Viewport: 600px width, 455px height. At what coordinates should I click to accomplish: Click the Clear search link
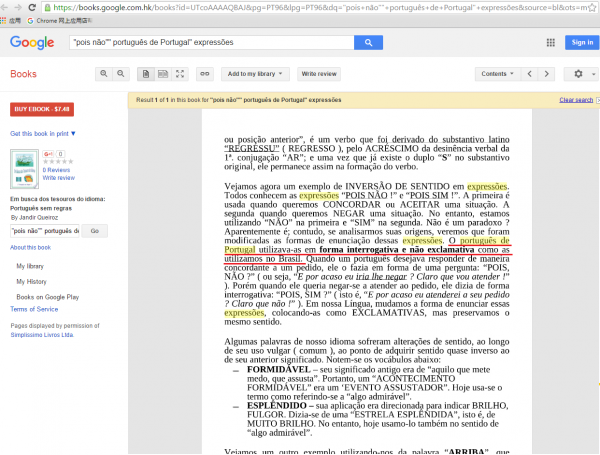point(575,100)
